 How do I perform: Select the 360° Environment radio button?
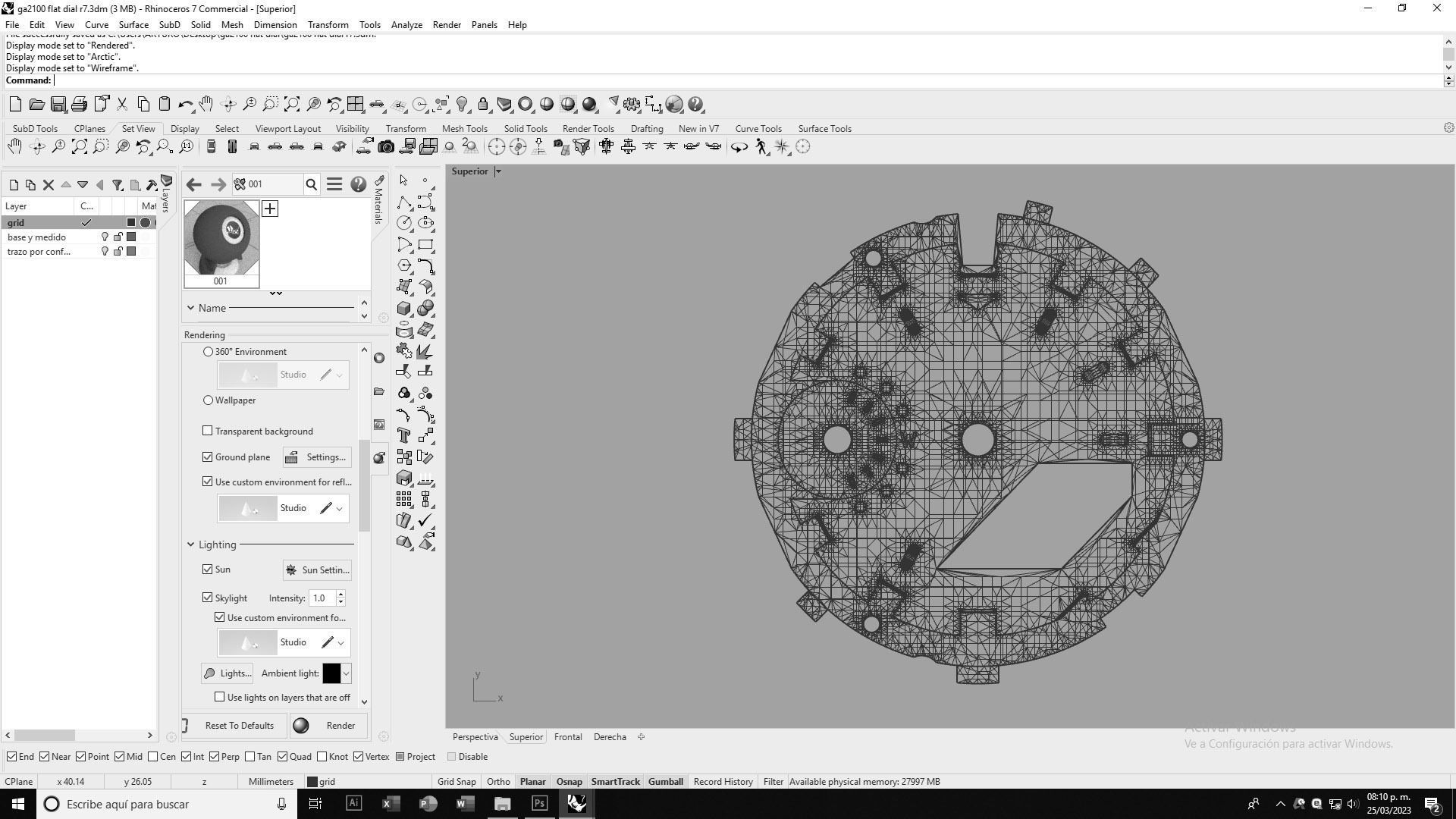click(x=208, y=352)
